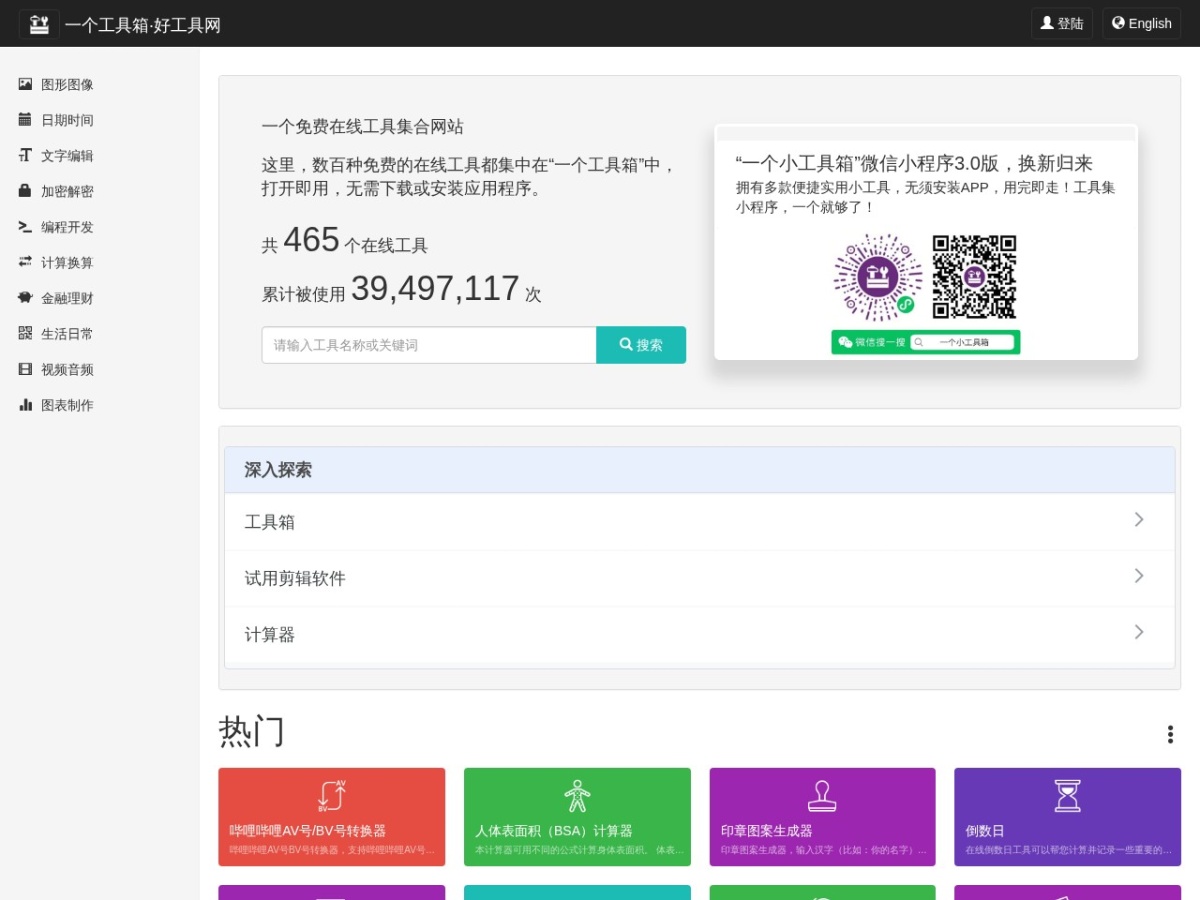Switch language with the English button
The image size is (1200, 900).
click(x=1142, y=23)
